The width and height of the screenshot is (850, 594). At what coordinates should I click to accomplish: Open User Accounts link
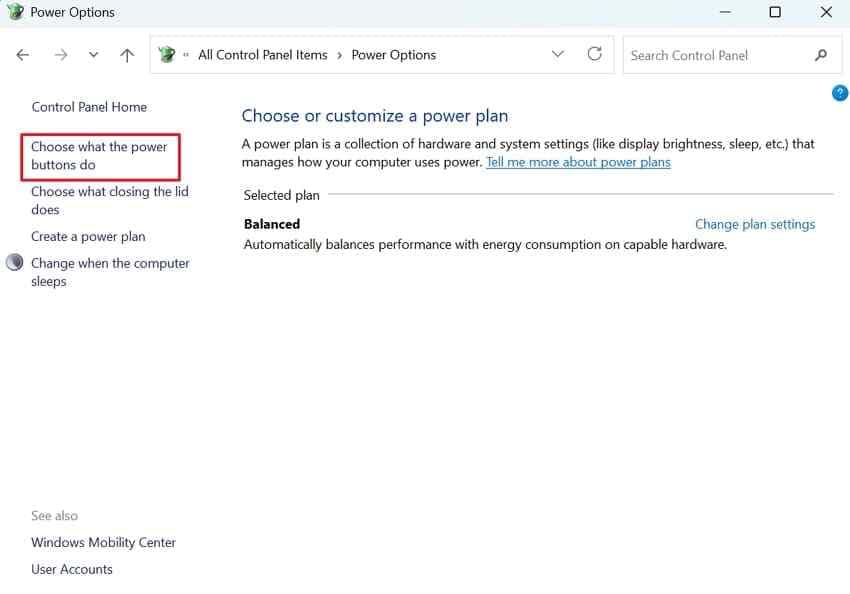tap(72, 569)
